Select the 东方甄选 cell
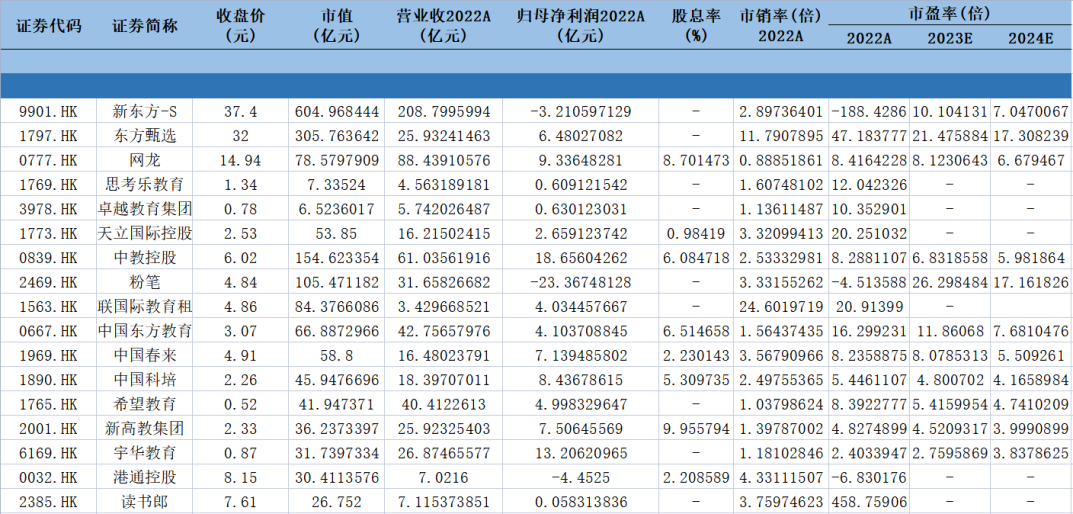The height and width of the screenshot is (514, 1073). tap(145, 136)
